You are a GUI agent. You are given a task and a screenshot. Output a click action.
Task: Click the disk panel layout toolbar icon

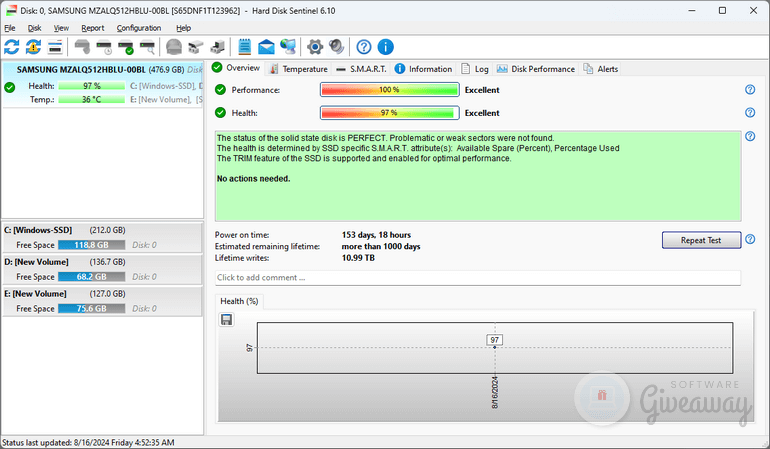[55, 47]
